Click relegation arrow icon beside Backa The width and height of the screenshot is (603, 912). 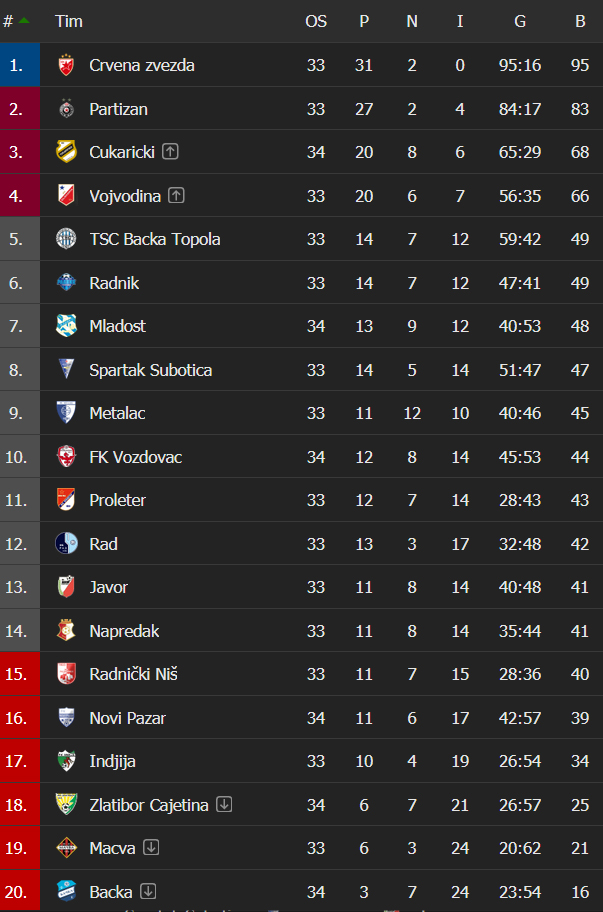pos(148,891)
